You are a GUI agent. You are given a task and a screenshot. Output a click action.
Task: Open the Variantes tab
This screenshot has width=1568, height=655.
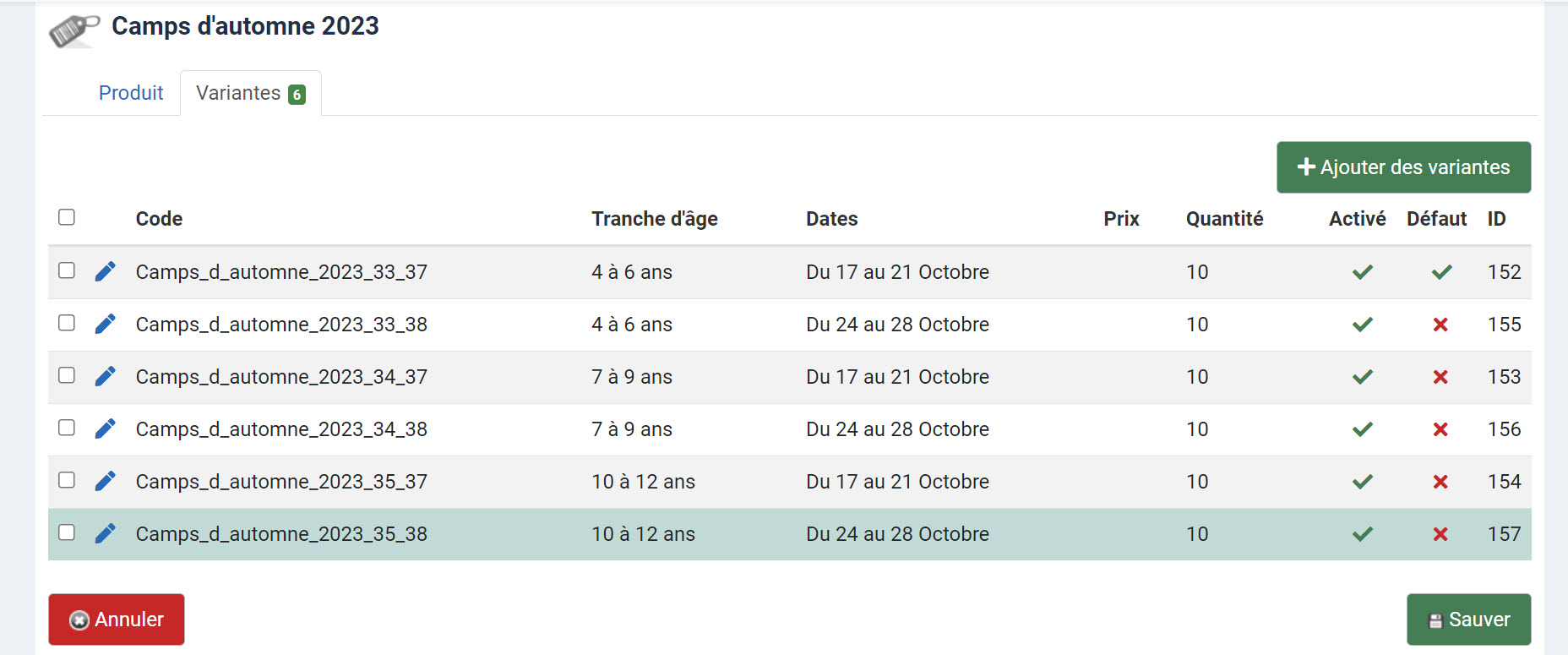(250, 93)
